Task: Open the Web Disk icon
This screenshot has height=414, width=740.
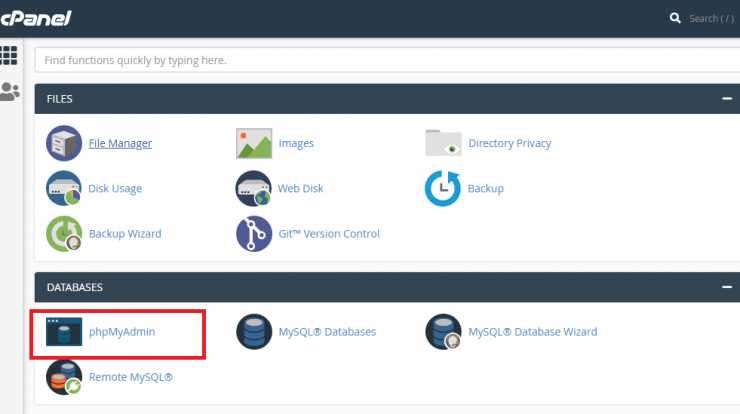Action: [254, 188]
